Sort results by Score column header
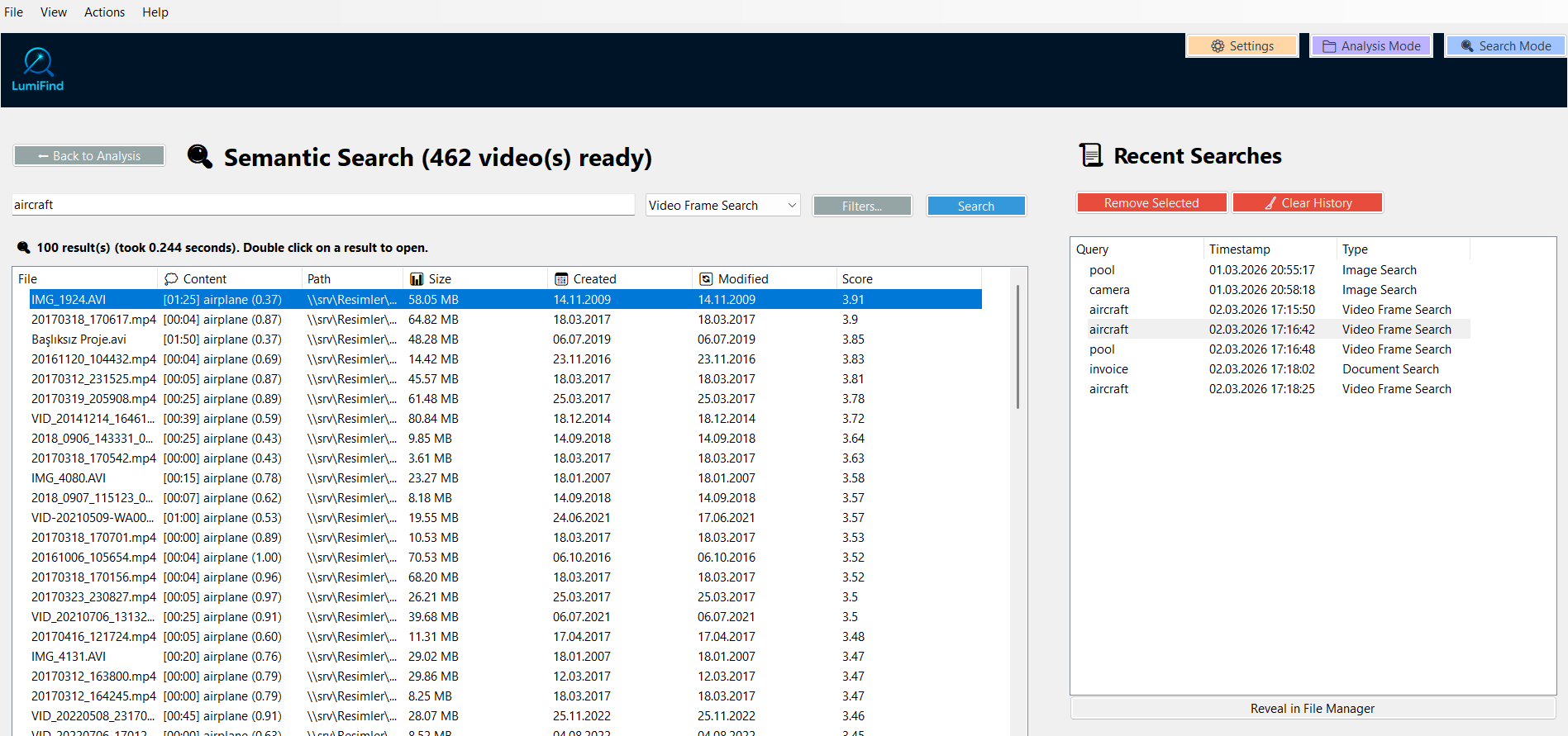 point(908,279)
